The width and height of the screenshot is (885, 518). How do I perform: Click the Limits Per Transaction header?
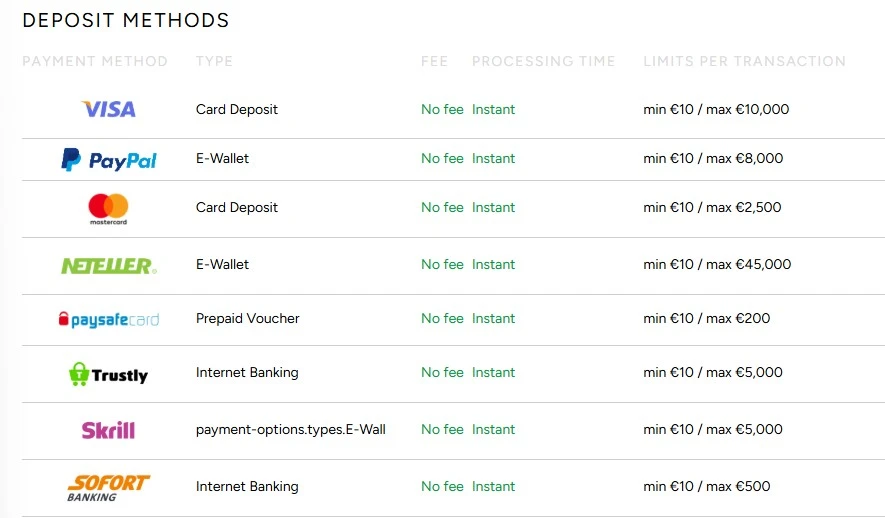coord(744,61)
